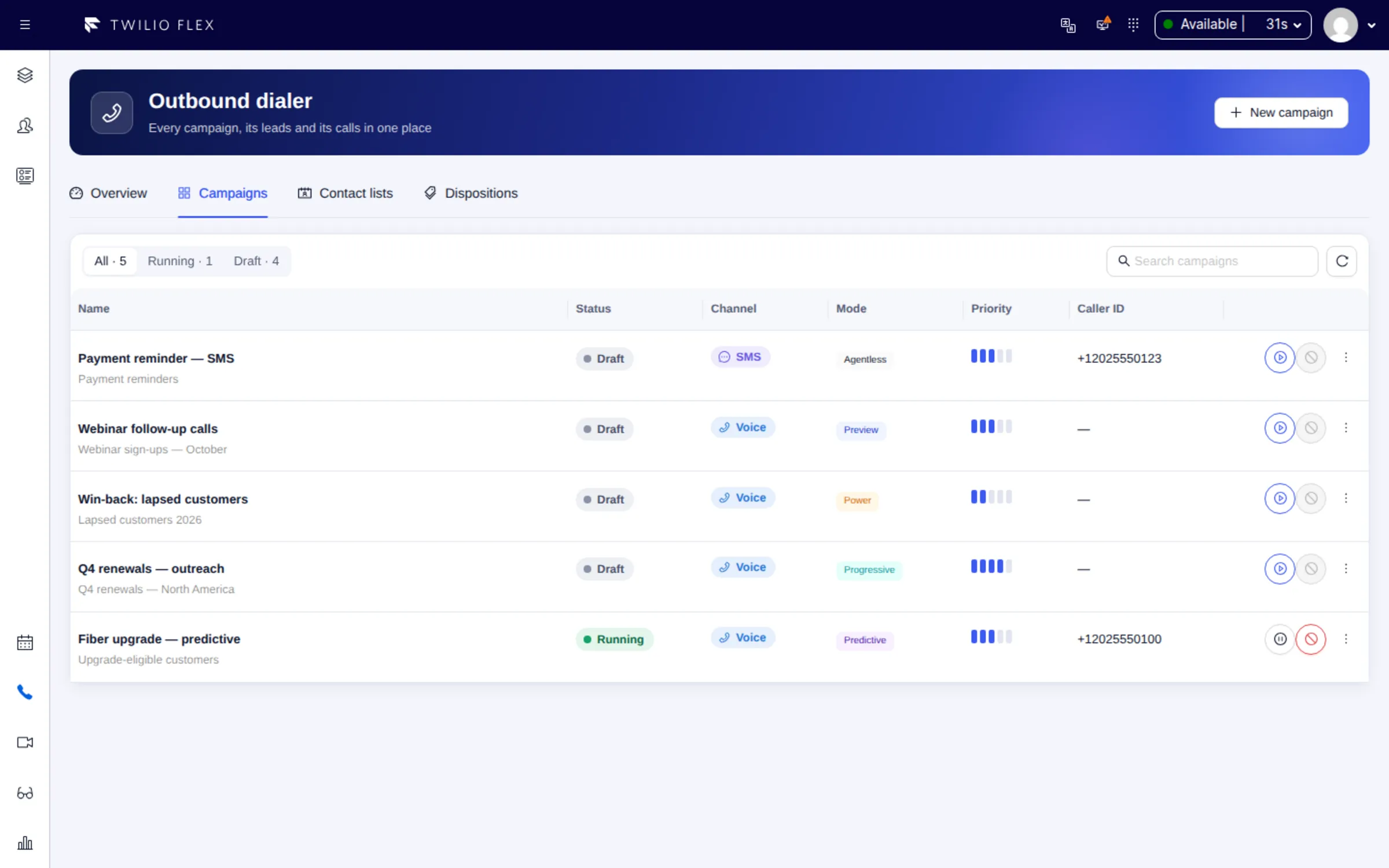Open the notification alert monitor icon

1103,24
